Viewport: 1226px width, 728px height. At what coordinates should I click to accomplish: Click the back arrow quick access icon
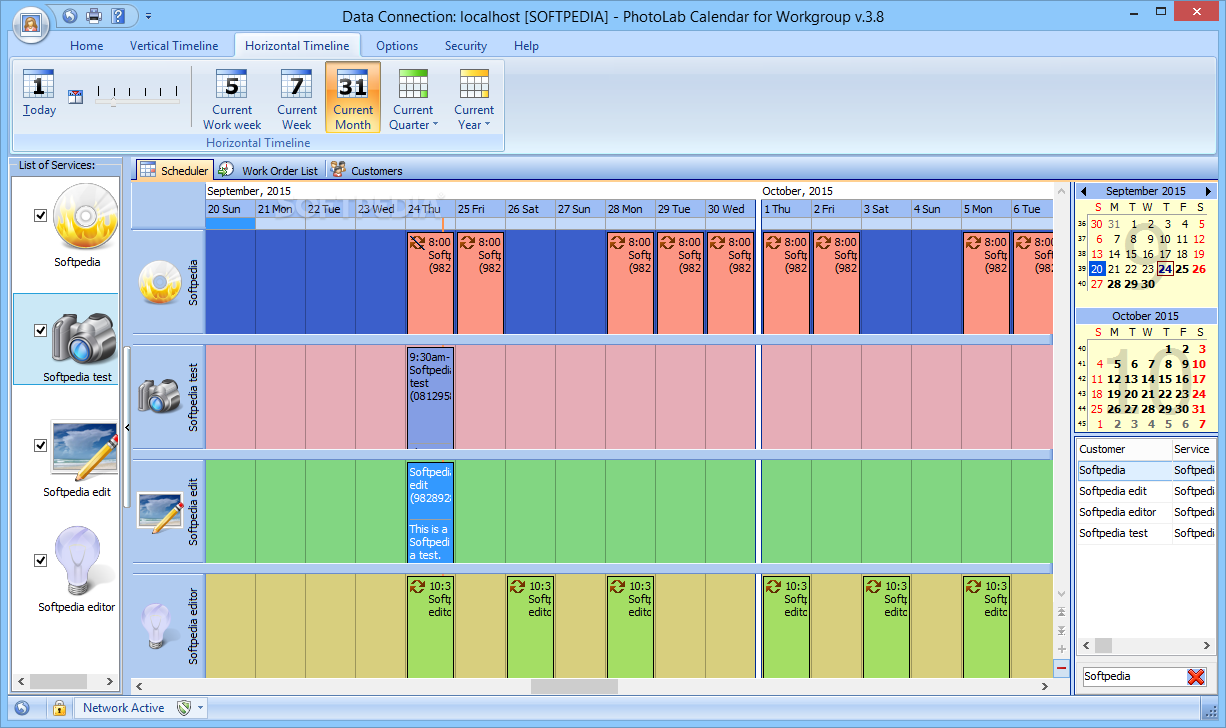(x=69, y=16)
